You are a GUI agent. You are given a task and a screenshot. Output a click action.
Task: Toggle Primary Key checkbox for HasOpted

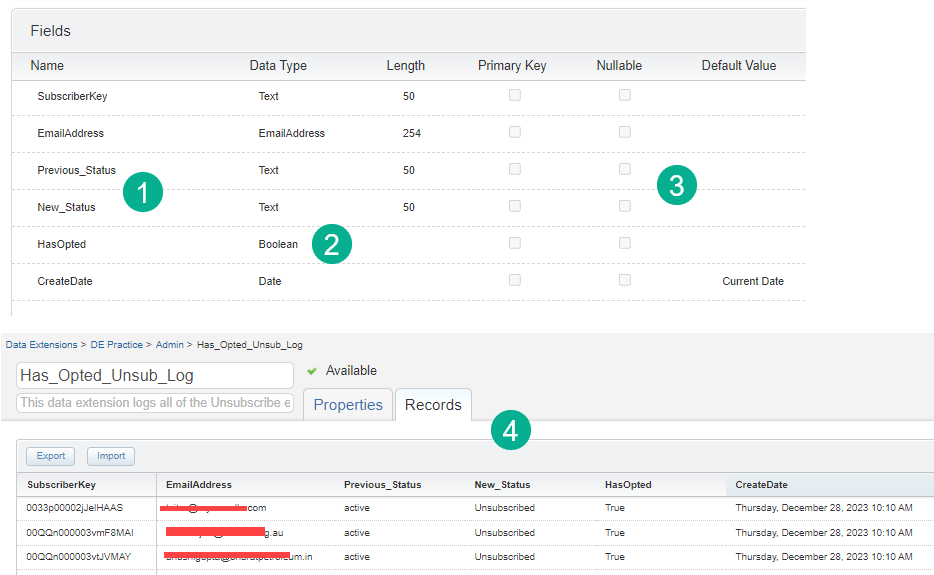pos(515,244)
